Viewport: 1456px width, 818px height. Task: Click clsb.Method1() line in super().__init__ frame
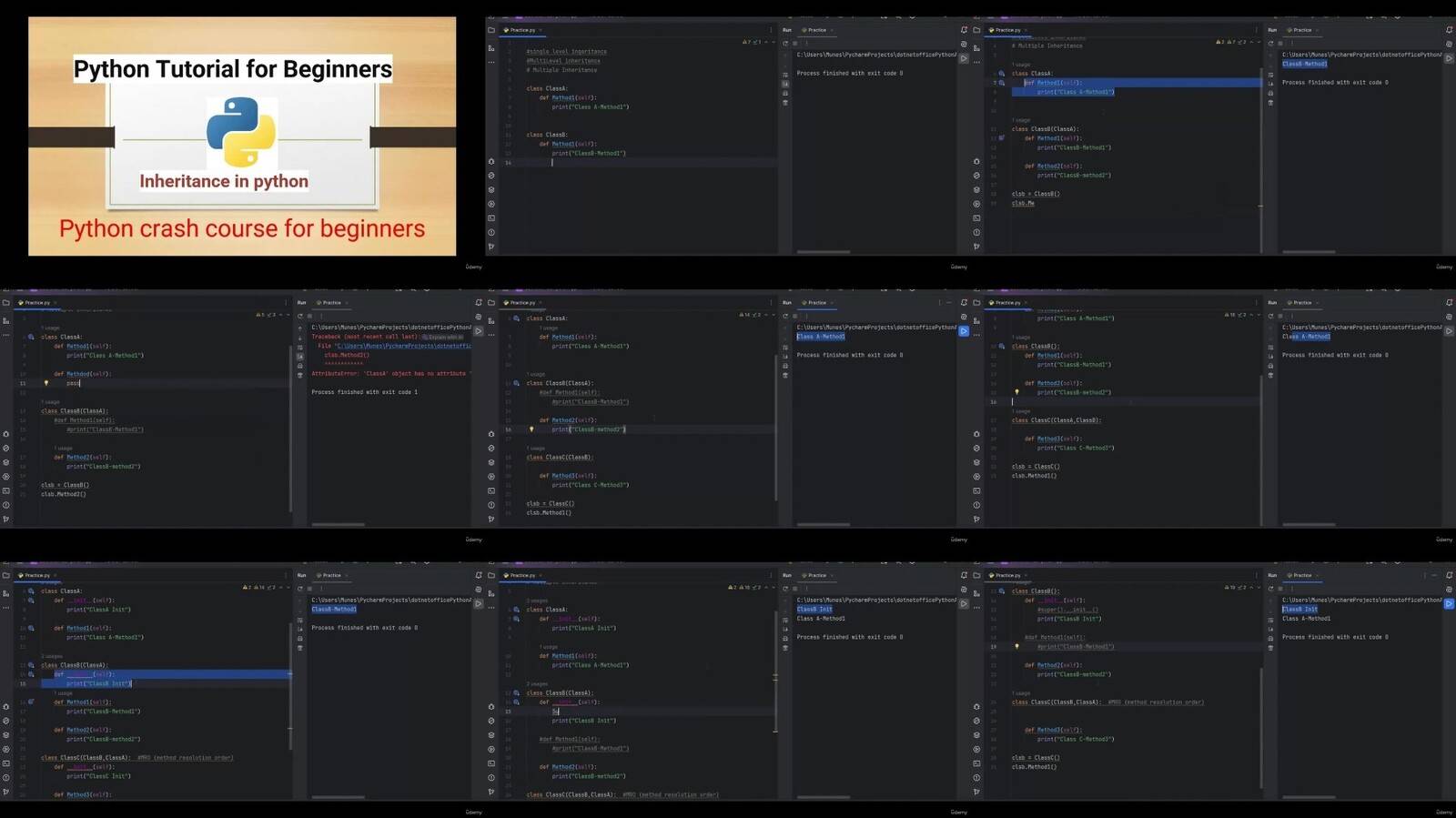pos(1034,767)
